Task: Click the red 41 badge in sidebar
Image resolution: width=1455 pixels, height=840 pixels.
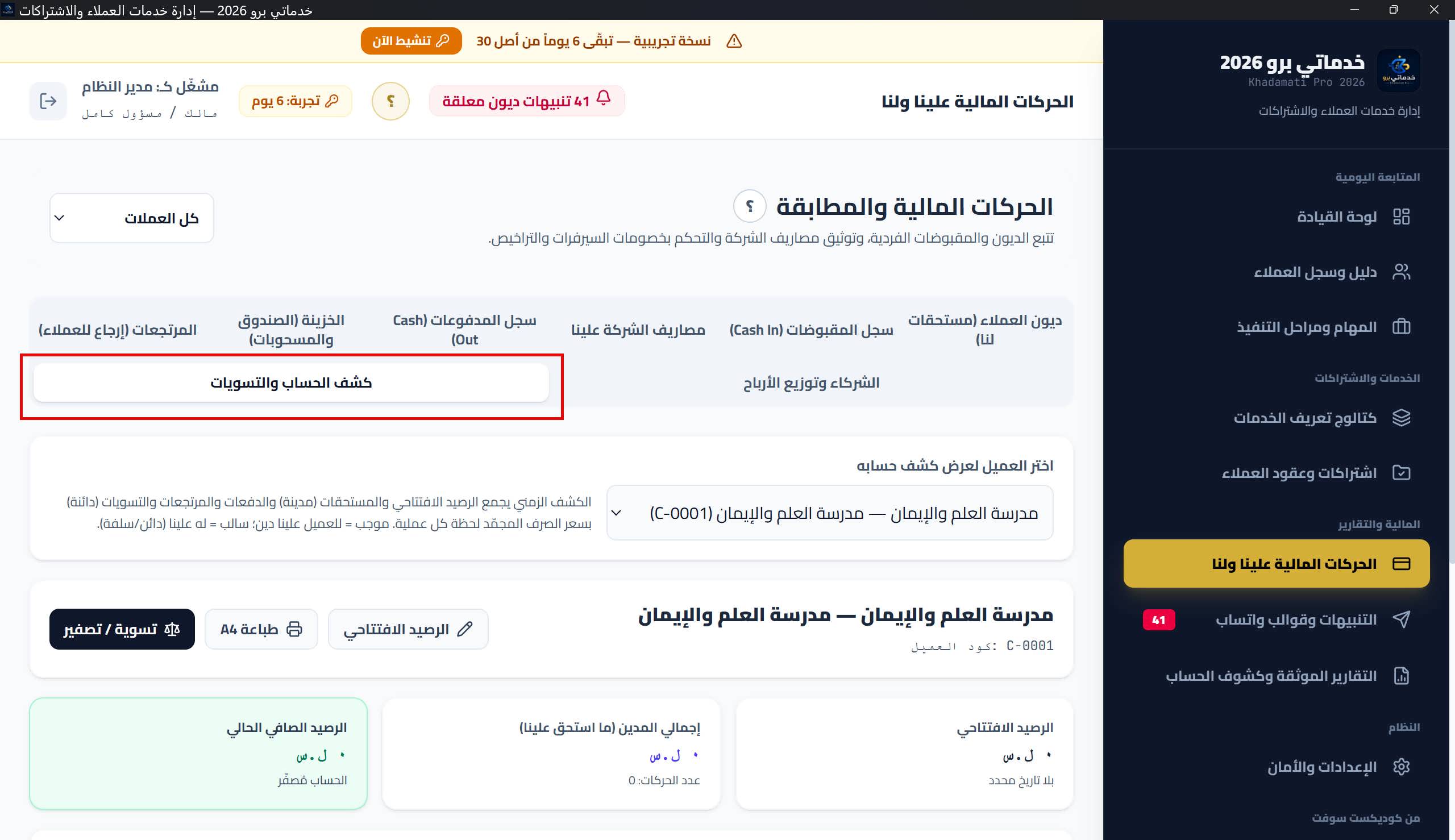Action: pyautogui.click(x=1158, y=619)
